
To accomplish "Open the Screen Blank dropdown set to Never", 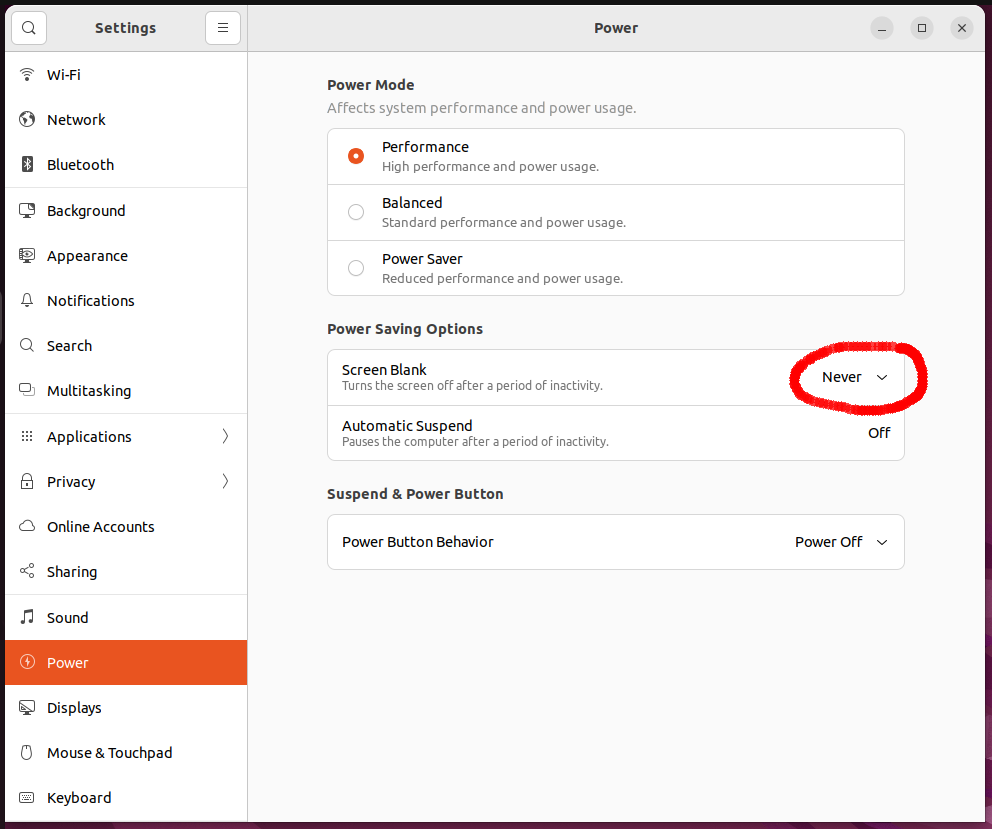I will (x=854, y=377).
